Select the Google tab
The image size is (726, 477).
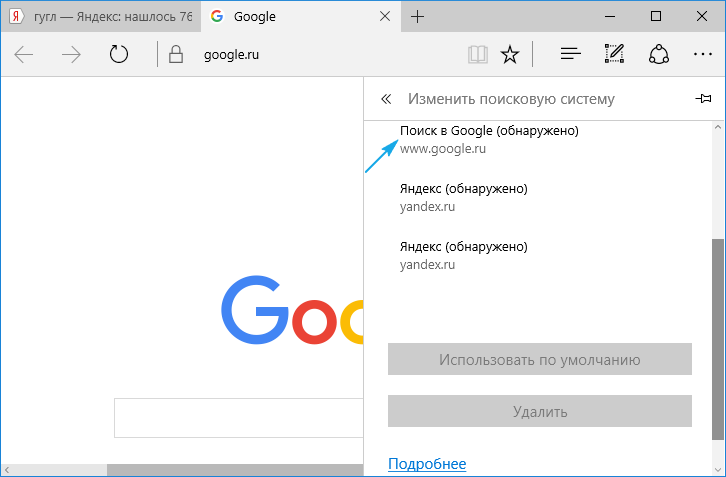click(301, 17)
